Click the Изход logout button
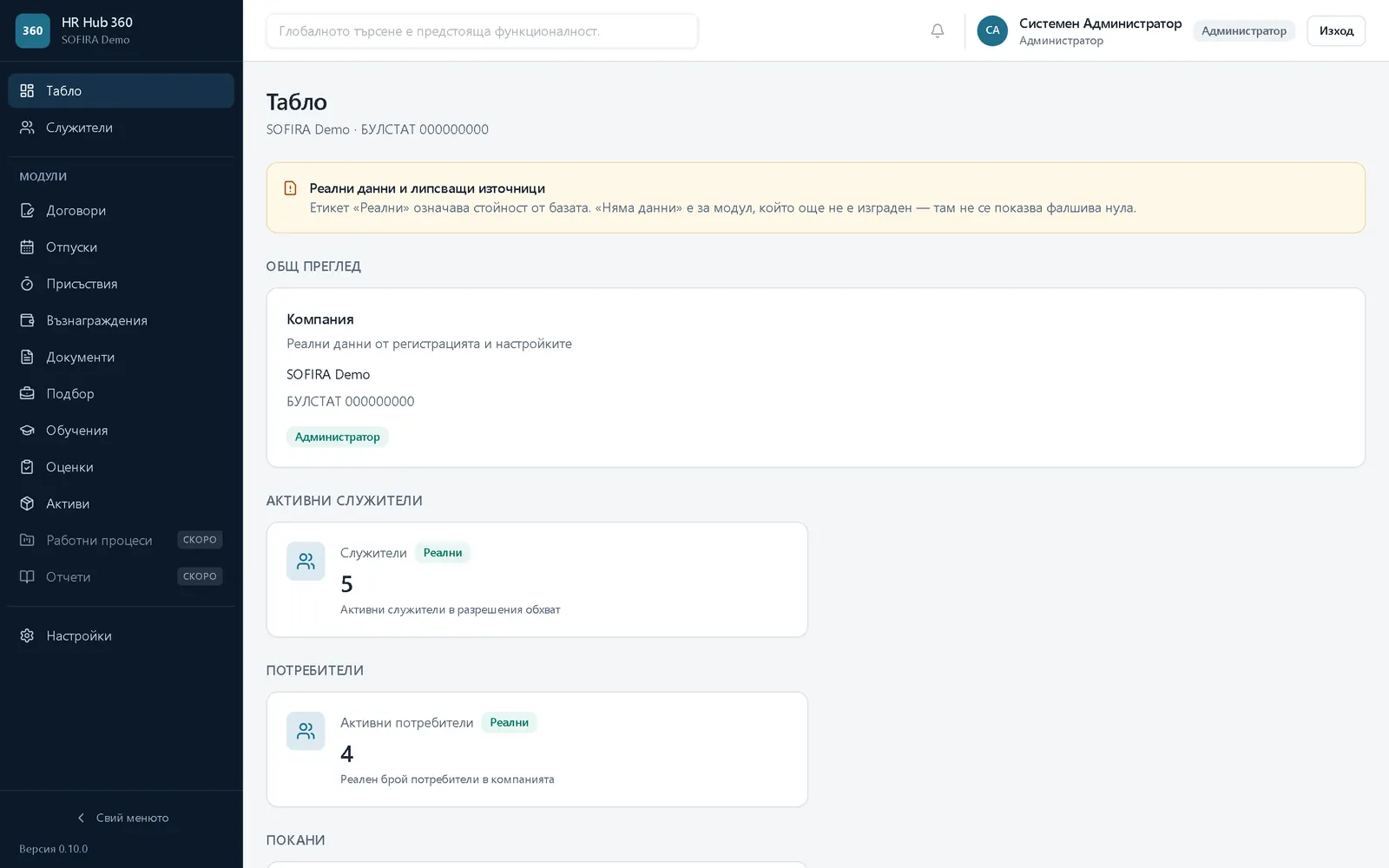The height and width of the screenshot is (868, 1389). point(1336,30)
